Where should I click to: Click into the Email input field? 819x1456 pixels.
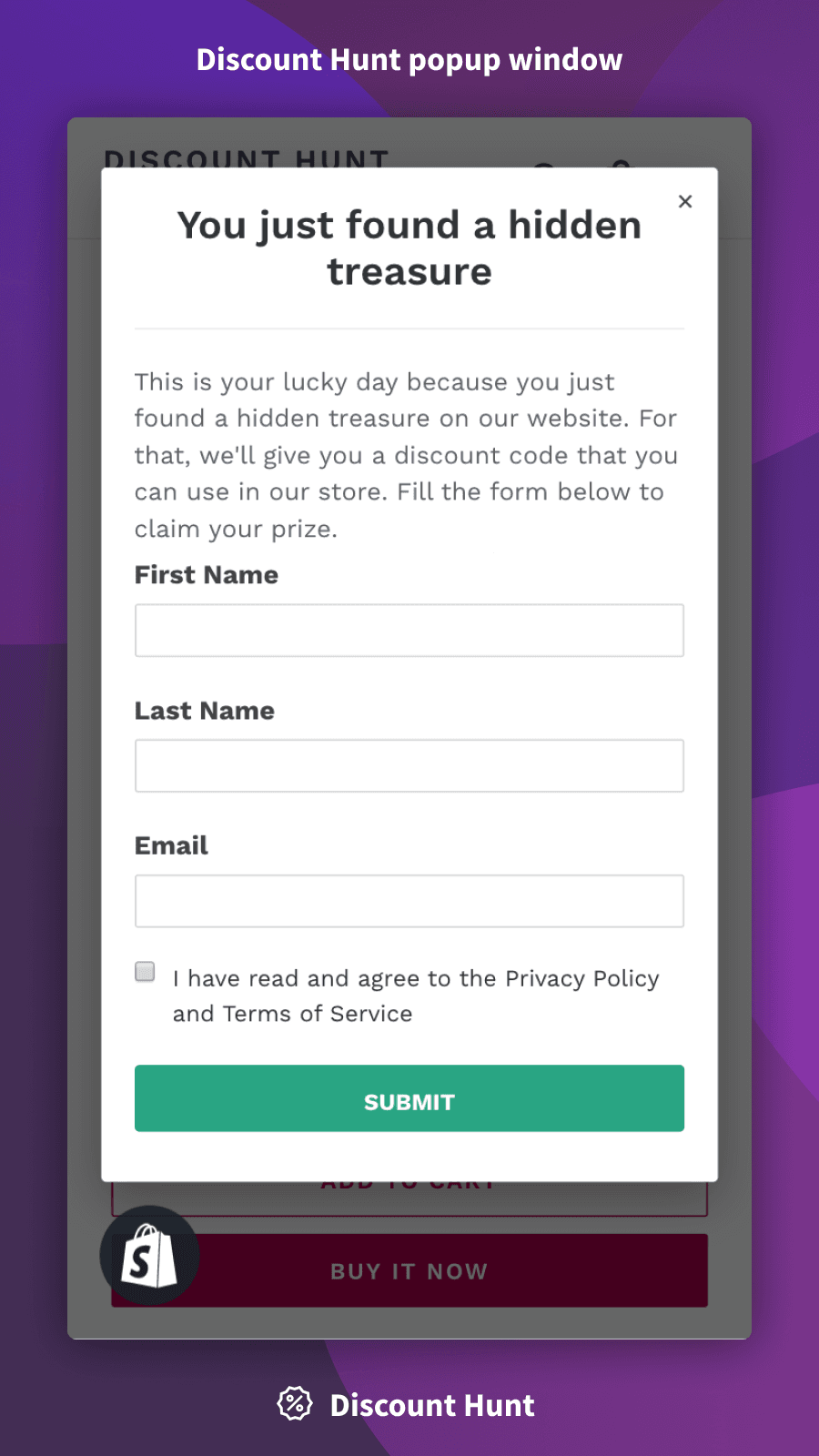tap(409, 901)
